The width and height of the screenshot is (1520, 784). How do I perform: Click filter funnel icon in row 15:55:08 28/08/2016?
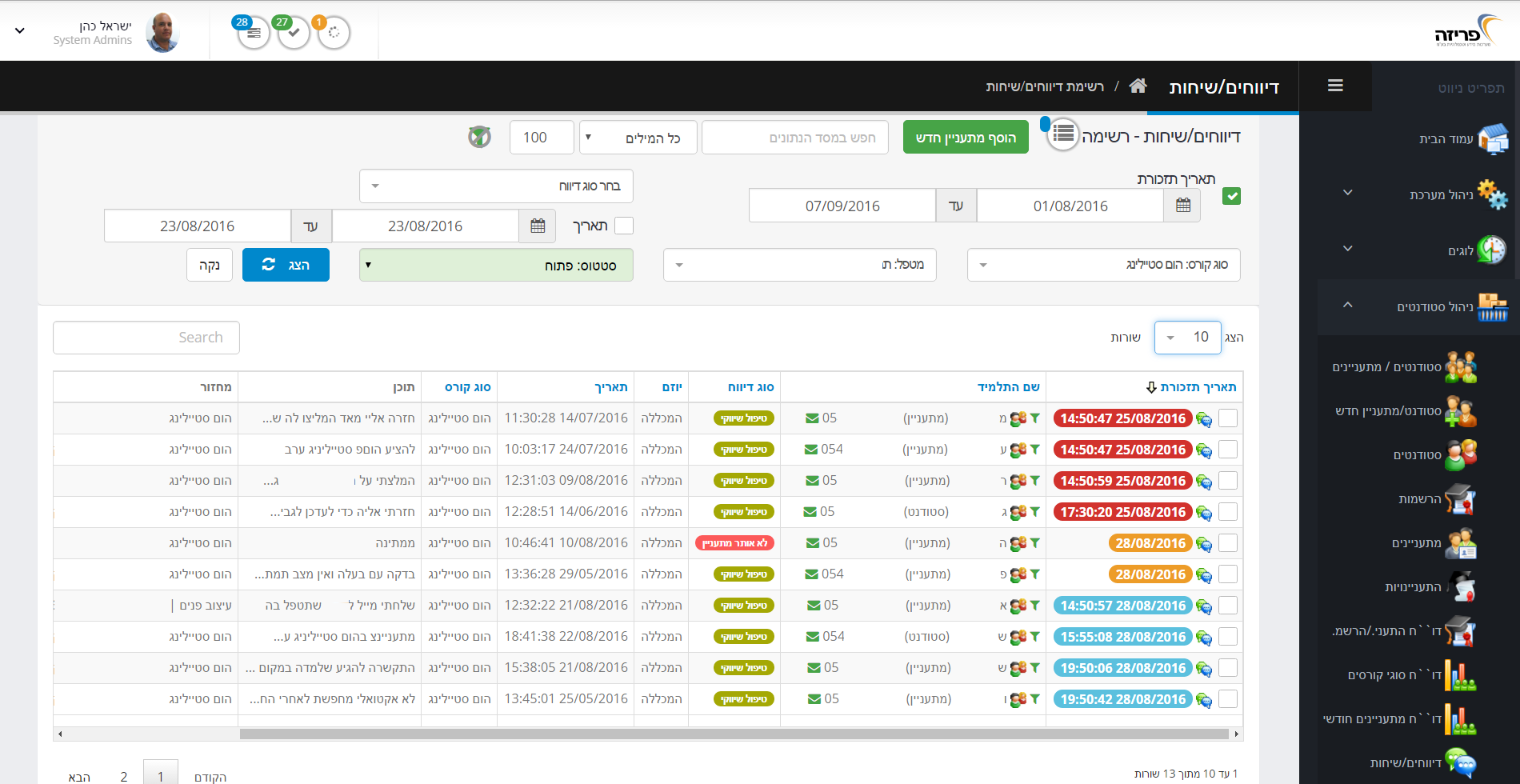click(1035, 636)
